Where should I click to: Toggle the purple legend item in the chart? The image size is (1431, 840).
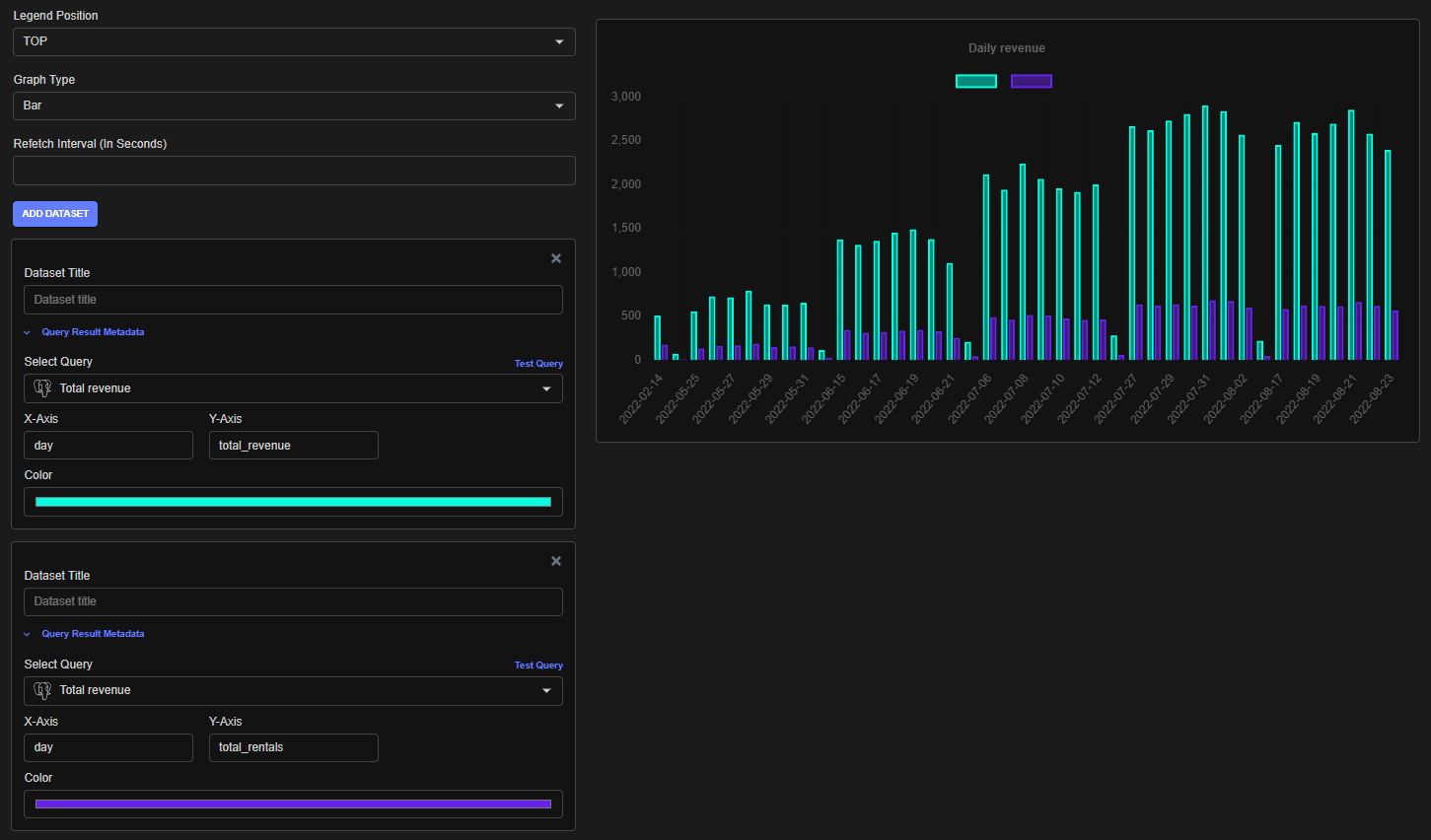(x=1032, y=81)
